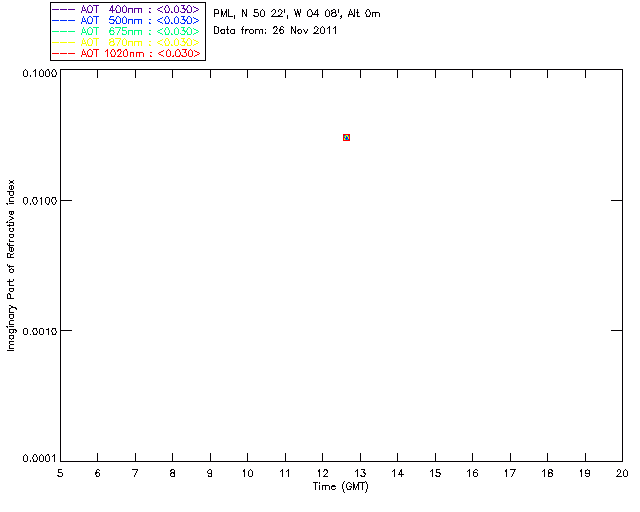Viewport: 640px width, 512px height.
Task: Select the 'AOT 870nm : <0.030>' legend entry
Action: click(126, 42)
